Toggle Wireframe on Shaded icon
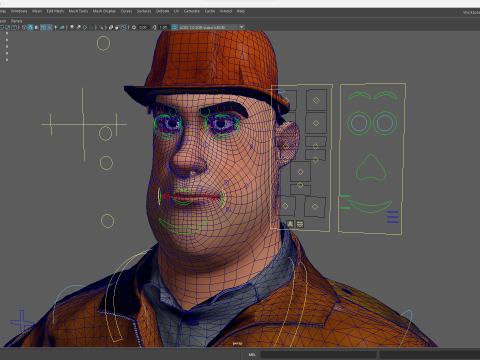The height and width of the screenshot is (360, 480). (43, 27)
